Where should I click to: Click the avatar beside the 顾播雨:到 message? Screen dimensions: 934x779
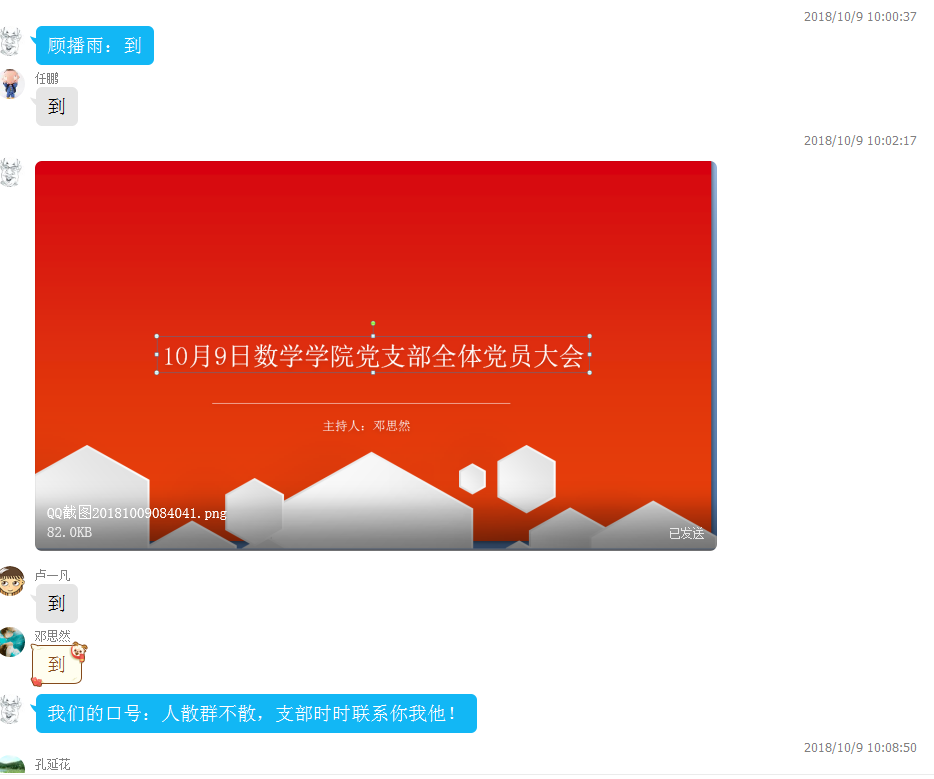(x=10, y=42)
